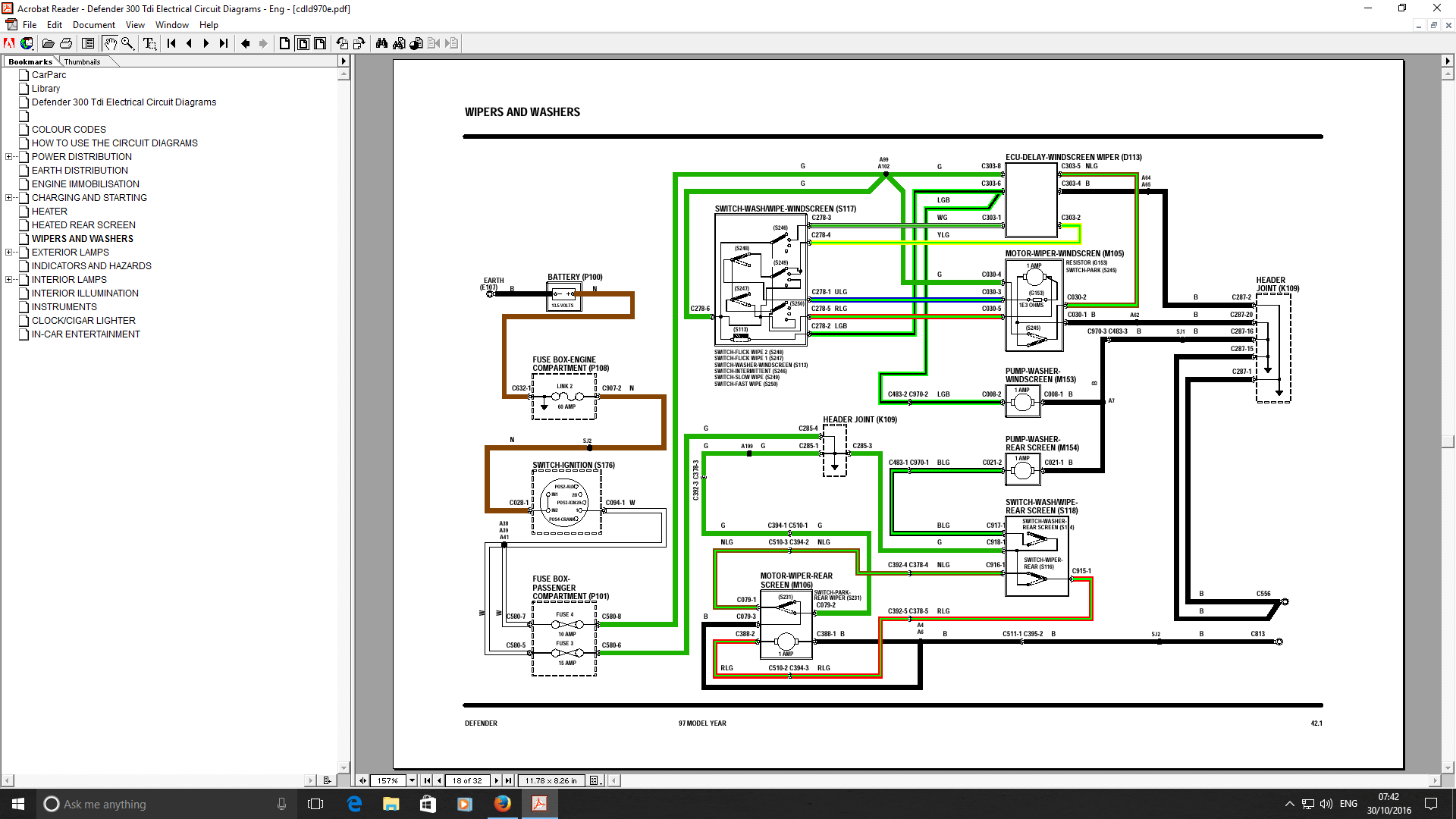Click the 11.78 x 8.26 in page size
Viewport: 1456px width, 819px height.
coord(551,780)
